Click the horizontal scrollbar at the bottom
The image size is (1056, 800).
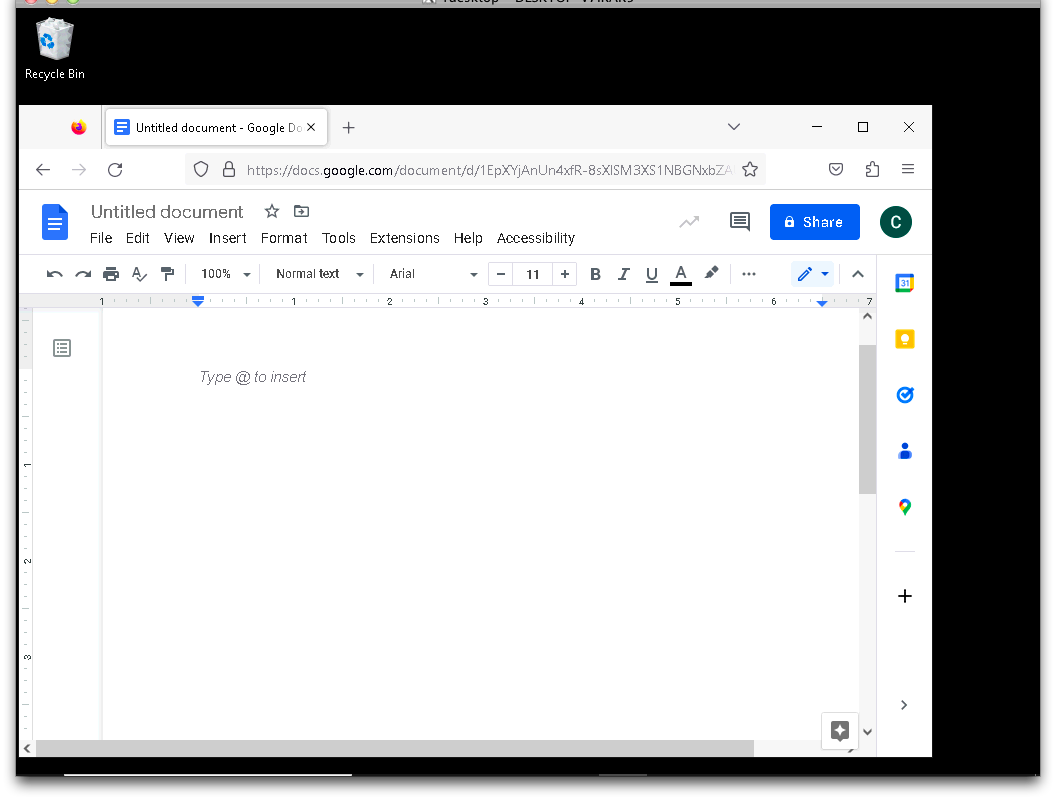coord(395,748)
